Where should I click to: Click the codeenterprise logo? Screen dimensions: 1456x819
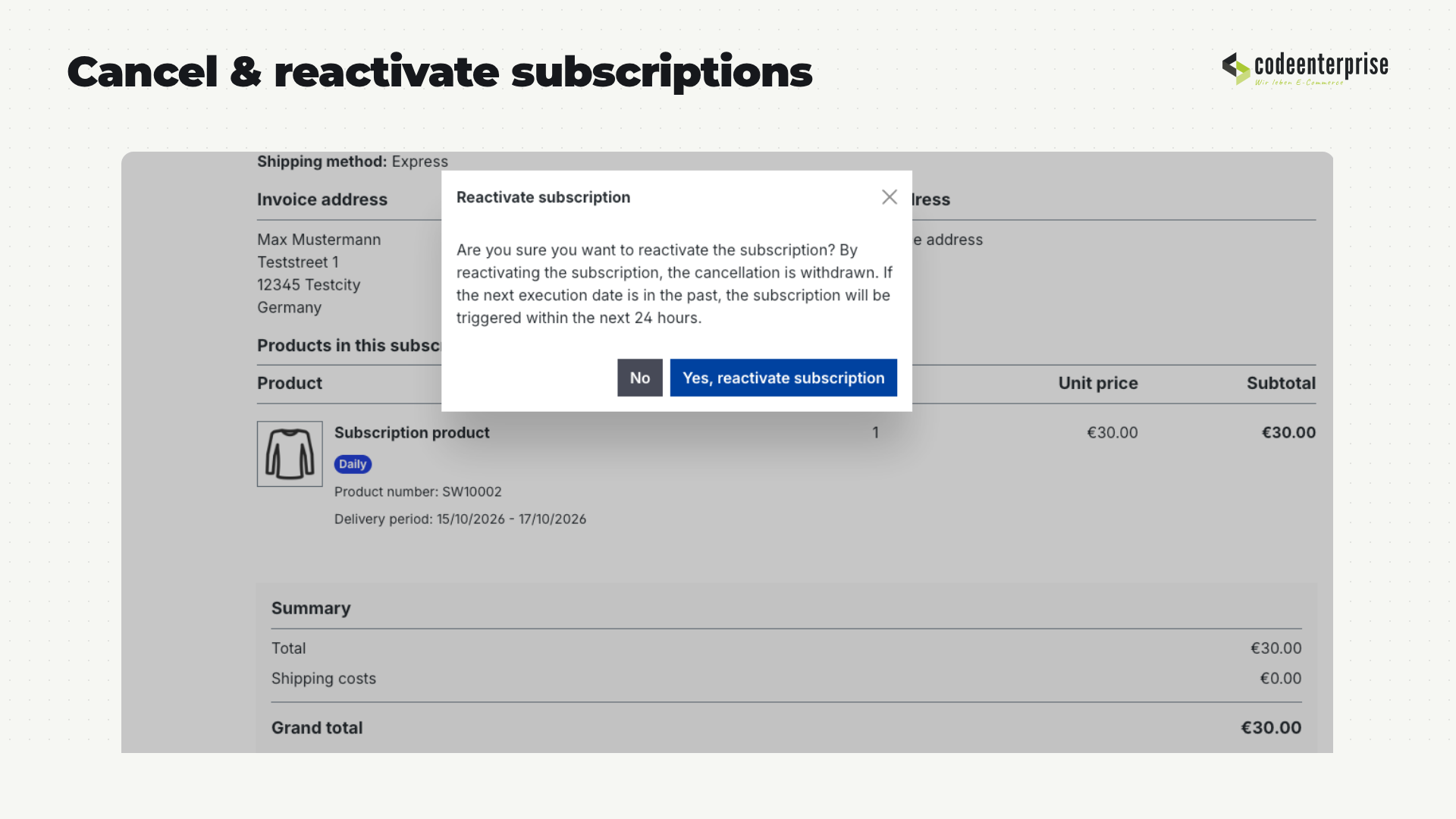1305,68
